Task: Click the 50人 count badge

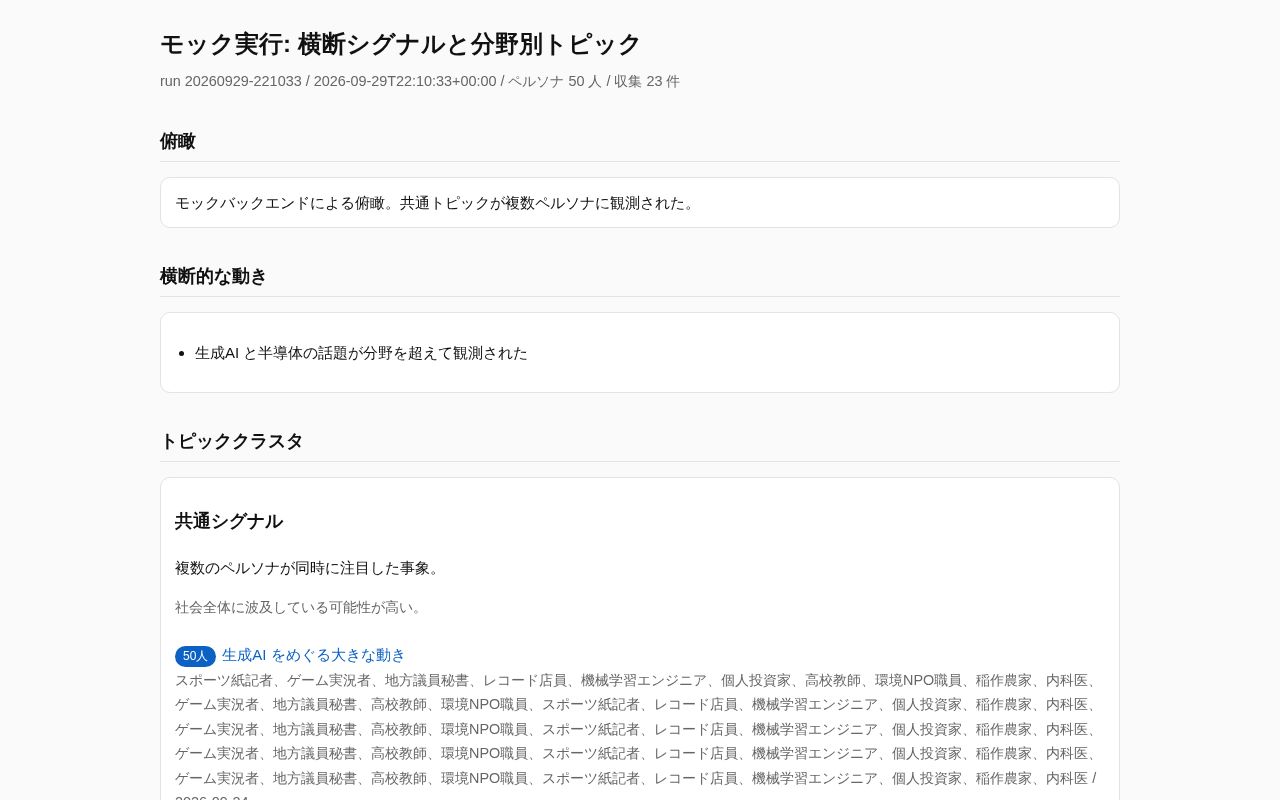Action: (195, 656)
